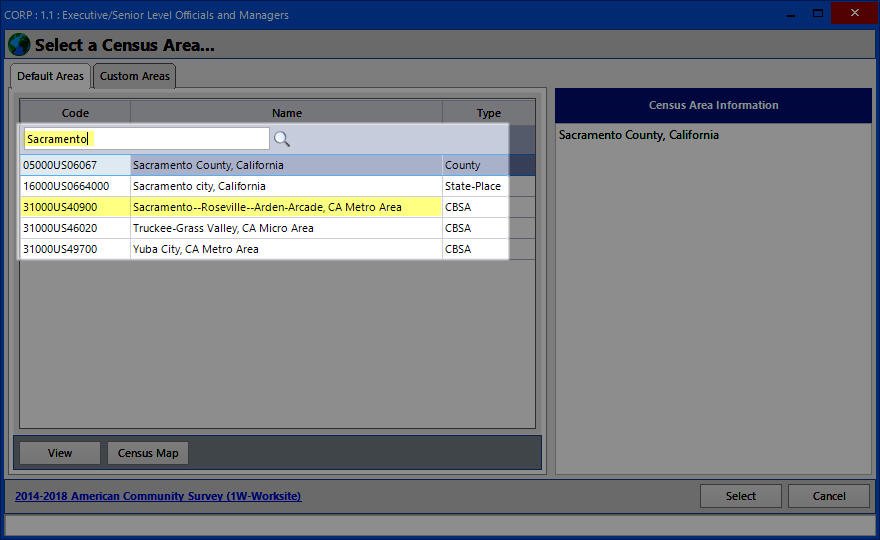Select code 31000US49700 cell

click(75, 249)
